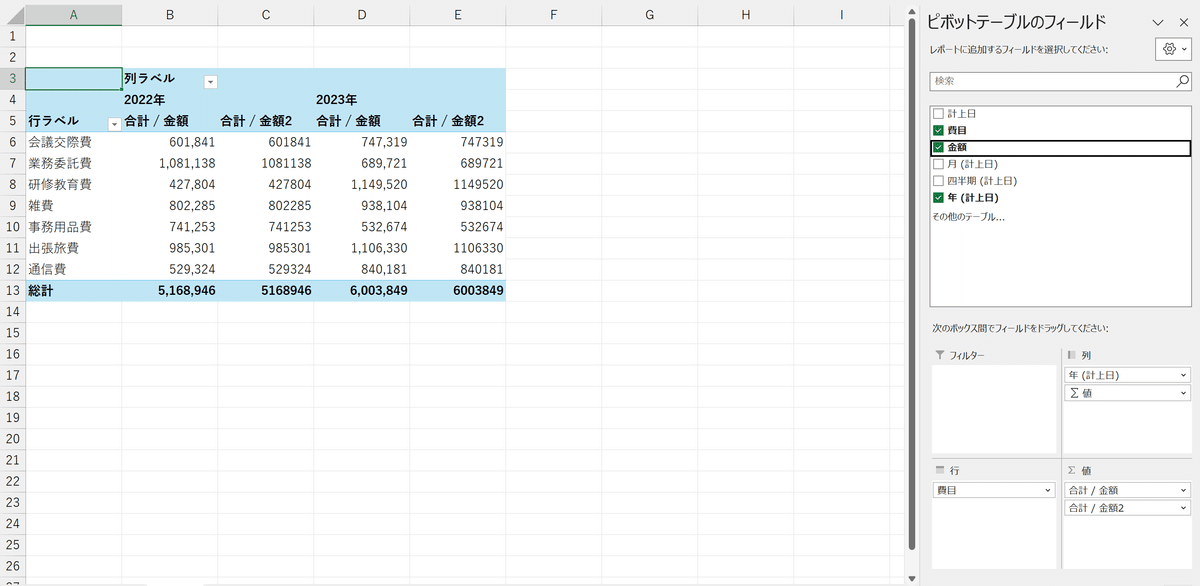Check the 四半期 (計上日) field checkbox
This screenshot has width=1200, height=586.
pyautogui.click(x=938, y=181)
